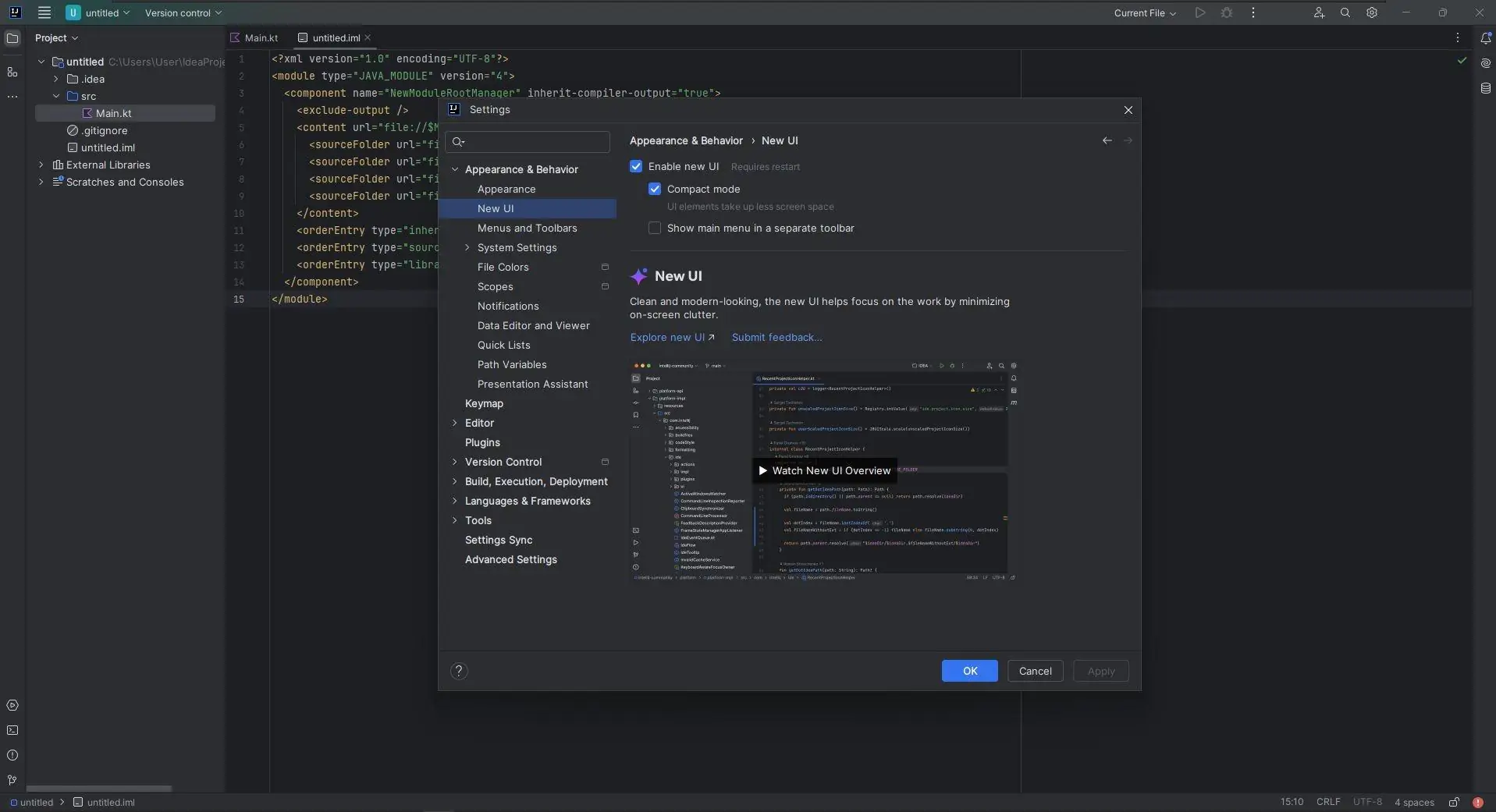Expand the Editor settings group
Screen dimensions: 1496x812
[x=455, y=423]
